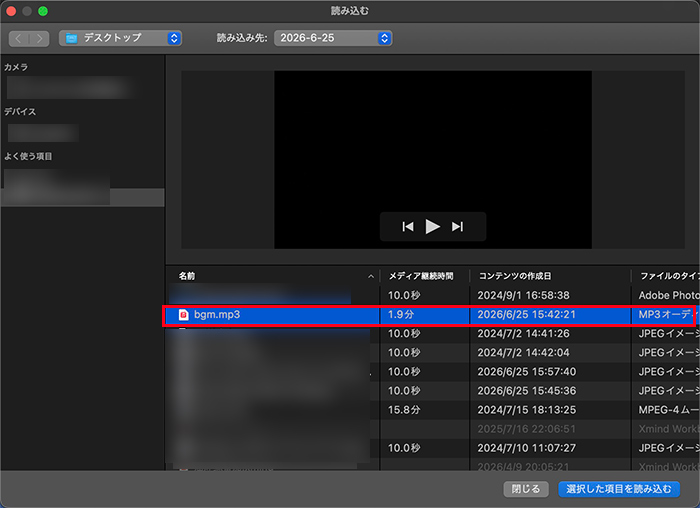Jump to the next clip in preview

point(457,227)
